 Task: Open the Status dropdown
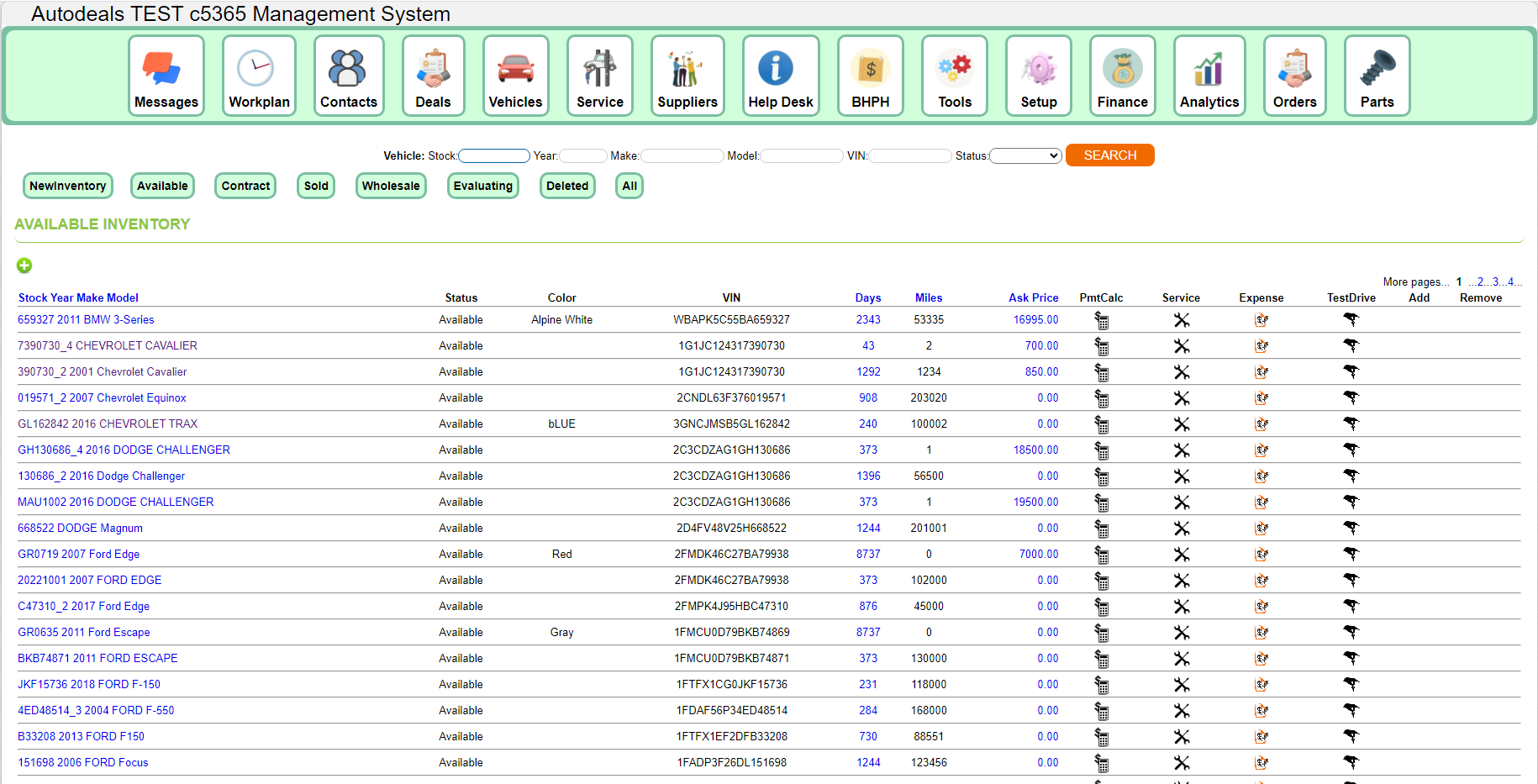tap(1025, 155)
